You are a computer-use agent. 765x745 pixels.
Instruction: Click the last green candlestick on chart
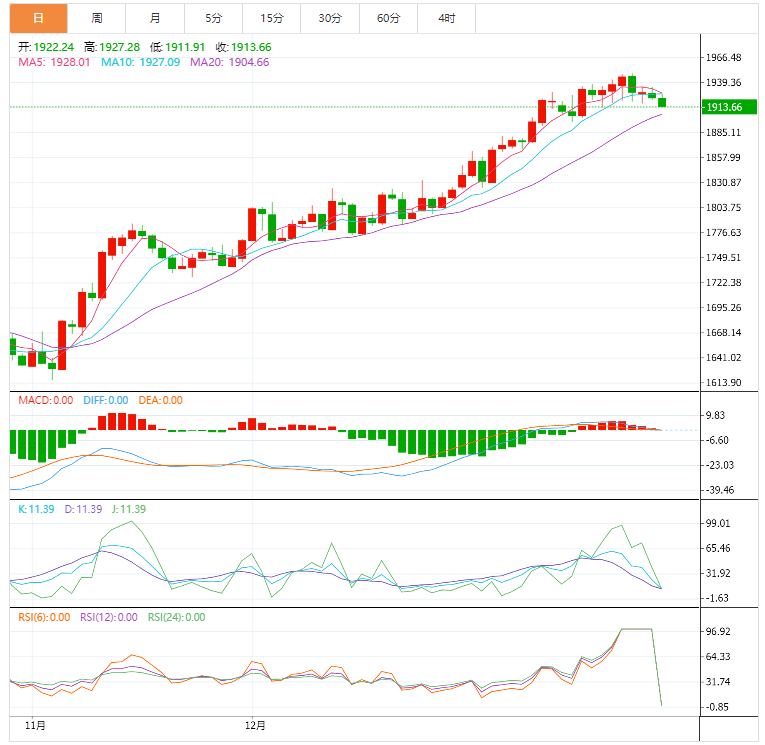(x=662, y=102)
